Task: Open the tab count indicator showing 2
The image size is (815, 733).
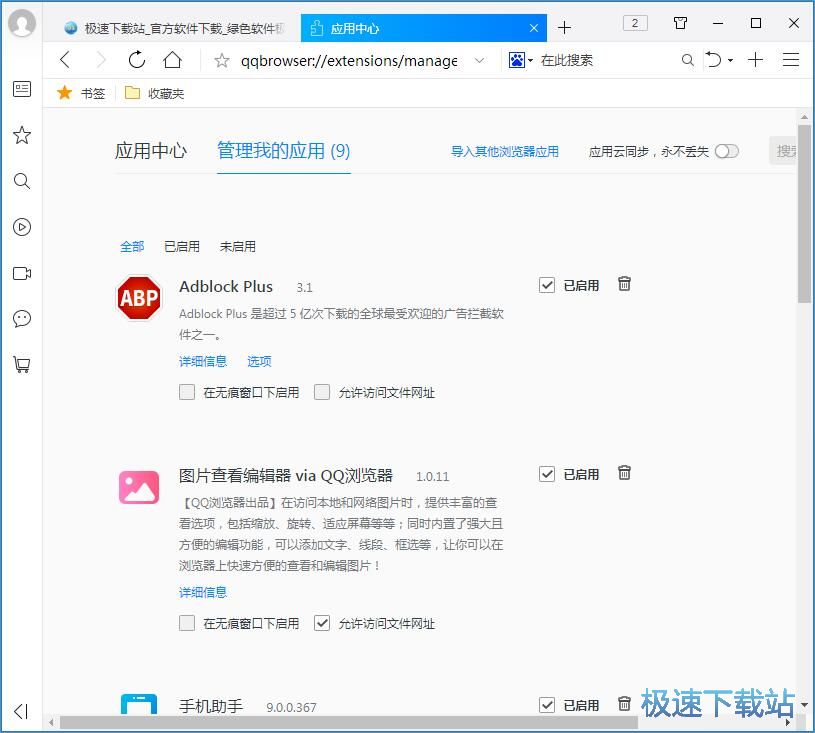Action: 635,23
